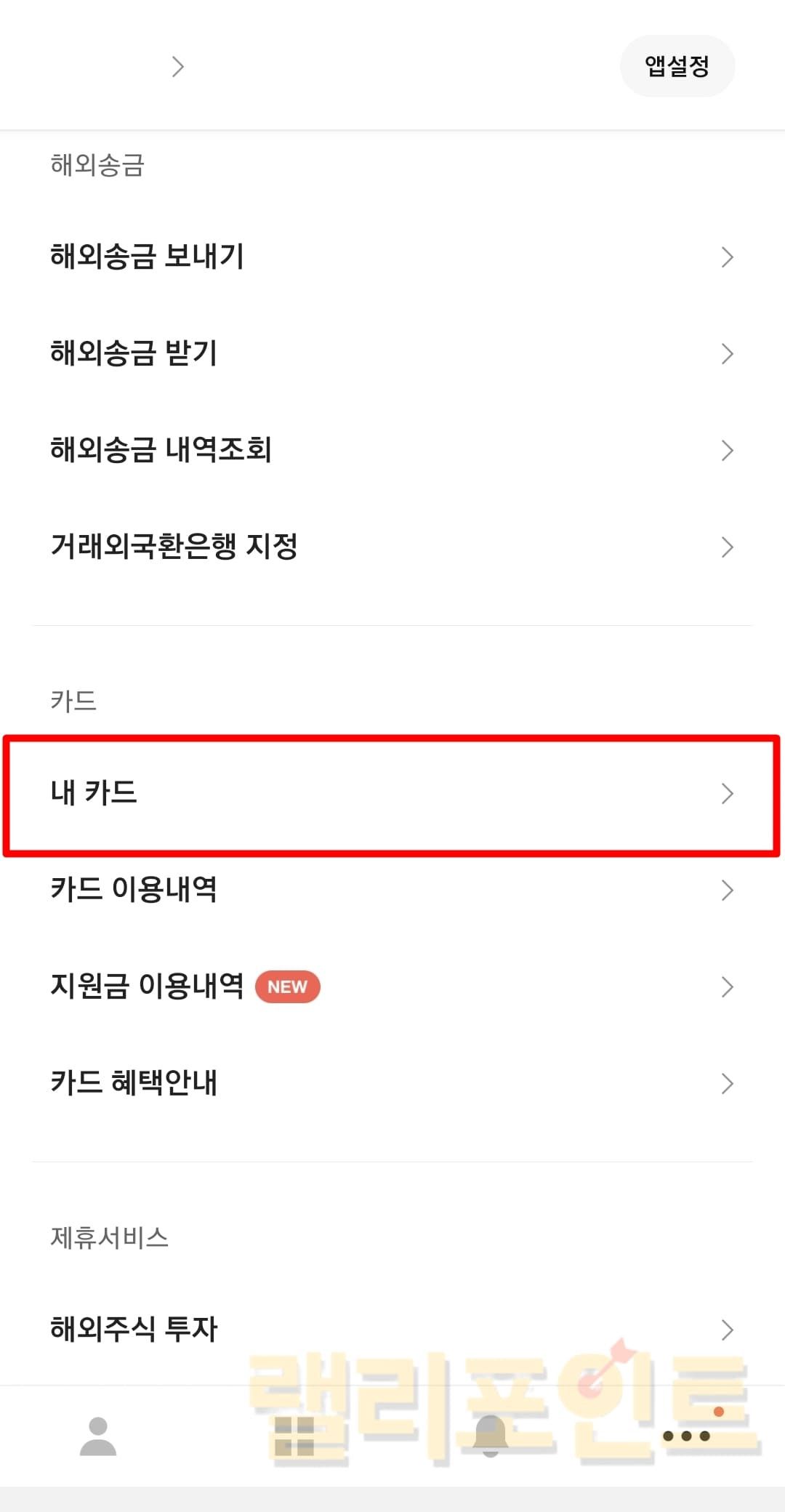Select 해외주식 투자 service
The width and height of the screenshot is (785, 1512).
click(x=134, y=1330)
